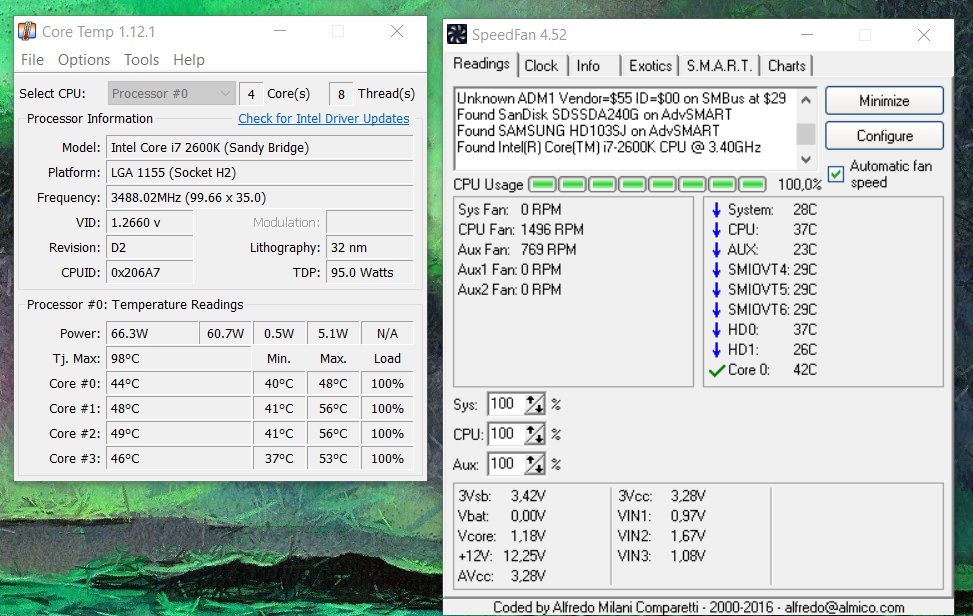Viewport: 973px width, 616px height.
Task: Click the blue arrow next to HD0
Action: click(x=716, y=329)
